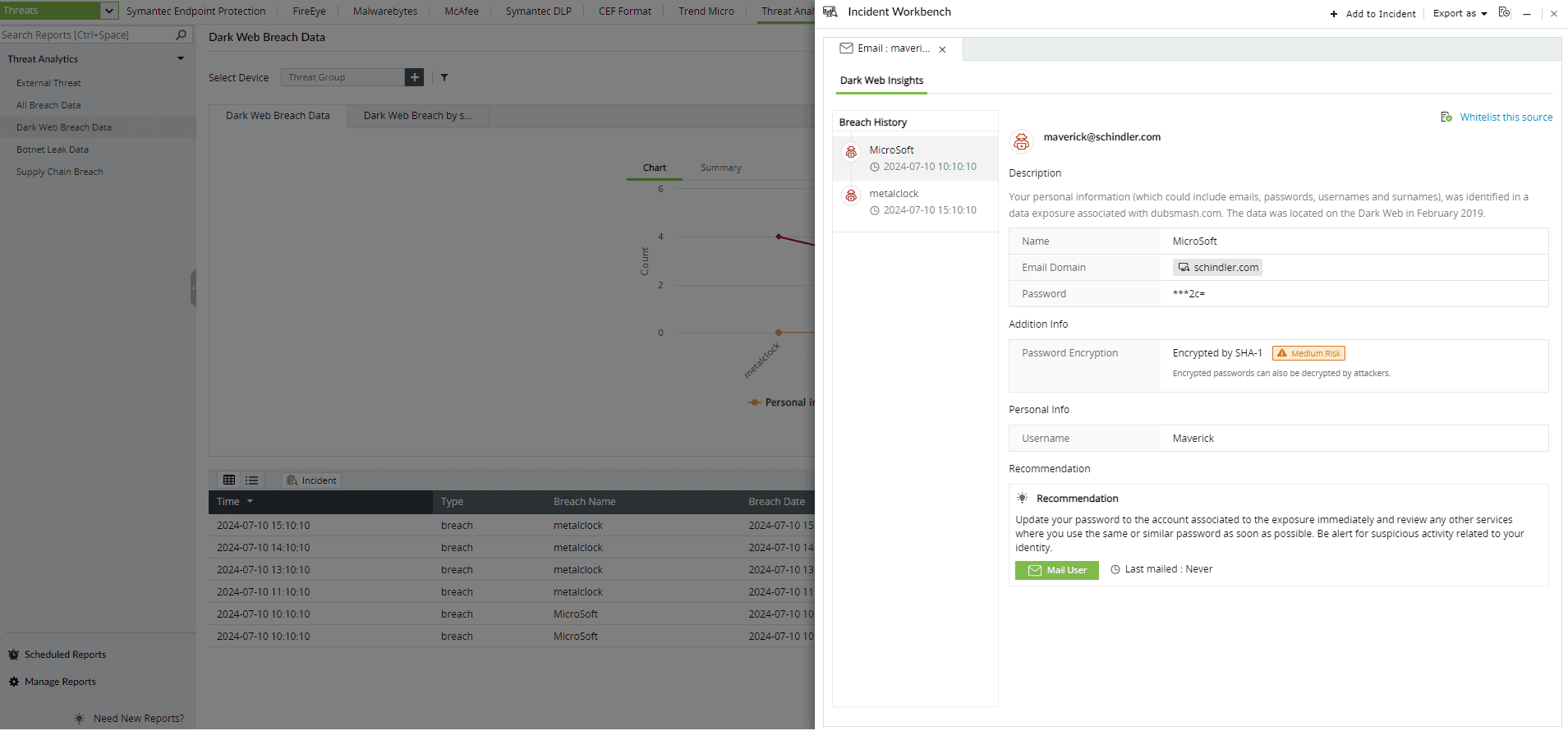Click the MicroSoft breach bug icon
The width and height of the screenshot is (1568, 731).
pyautogui.click(x=851, y=152)
